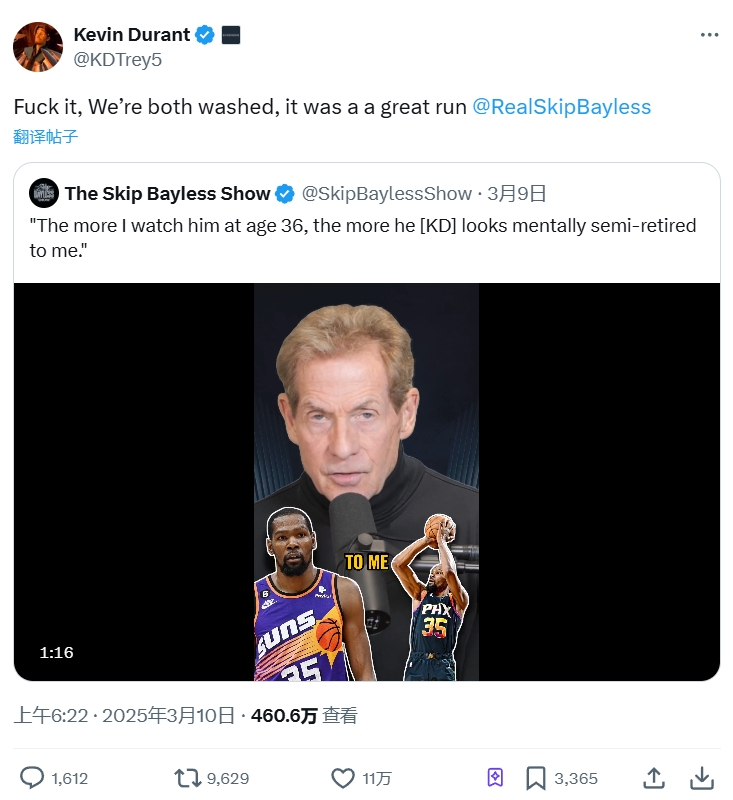Click the translate post link
This screenshot has width=733, height=800.
point(46,137)
